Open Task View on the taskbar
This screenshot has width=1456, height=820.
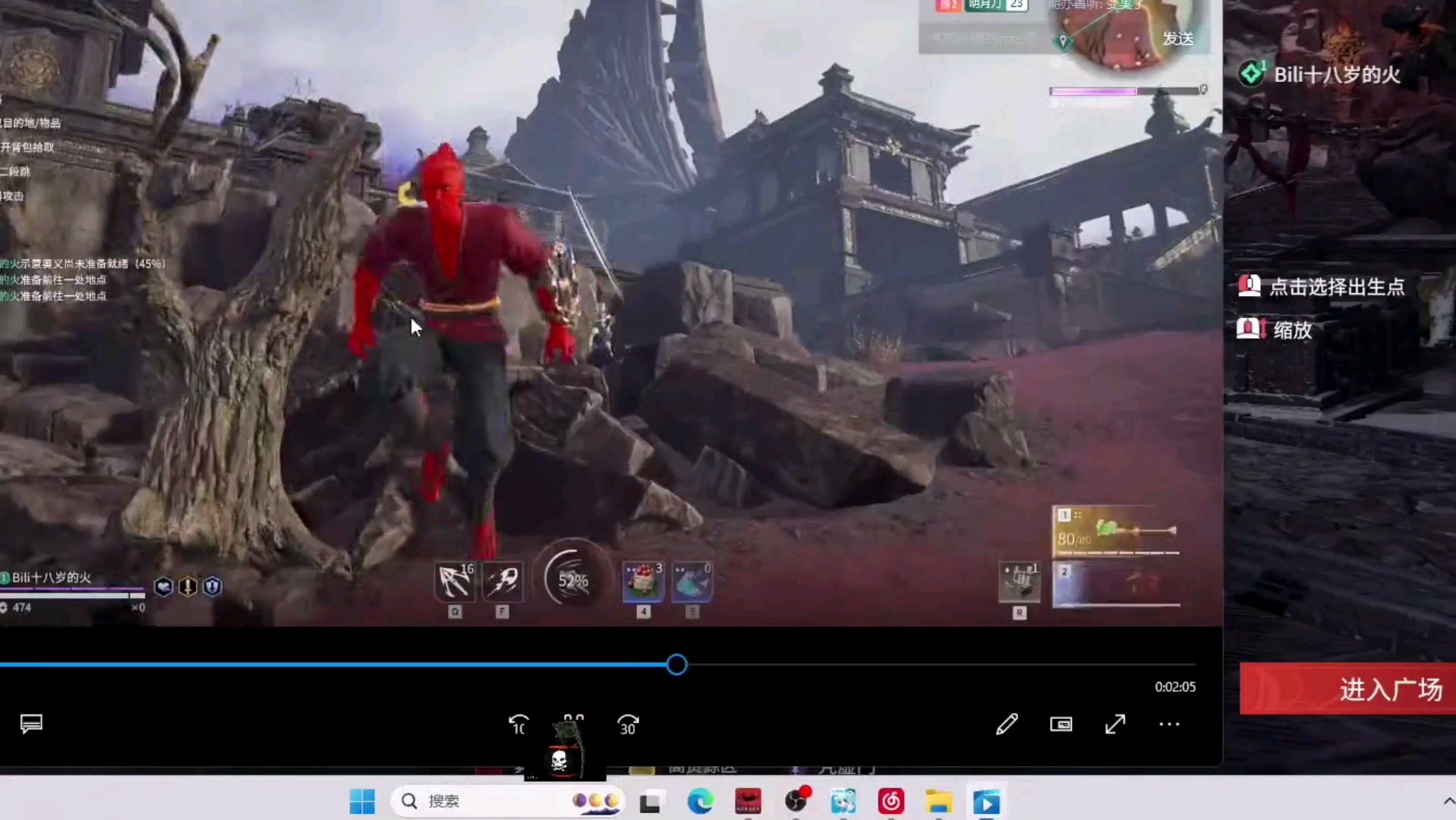[650, 801]
